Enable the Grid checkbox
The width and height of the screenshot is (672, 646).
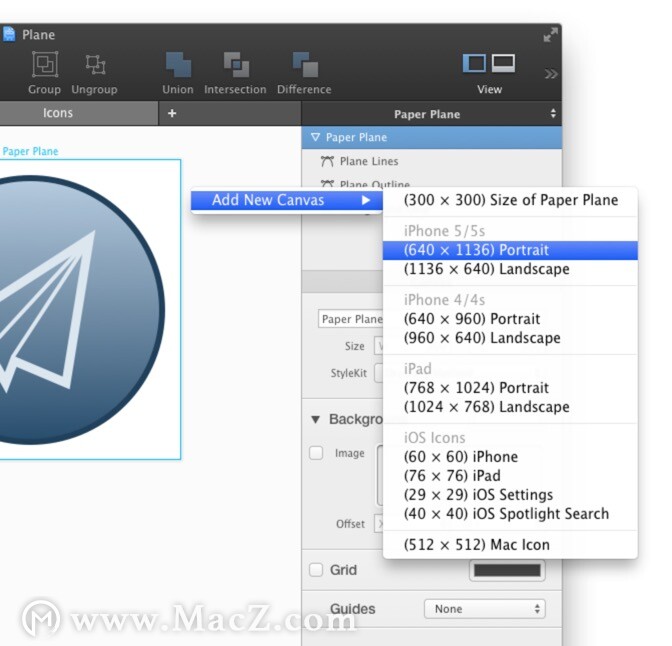coord(316,570)
